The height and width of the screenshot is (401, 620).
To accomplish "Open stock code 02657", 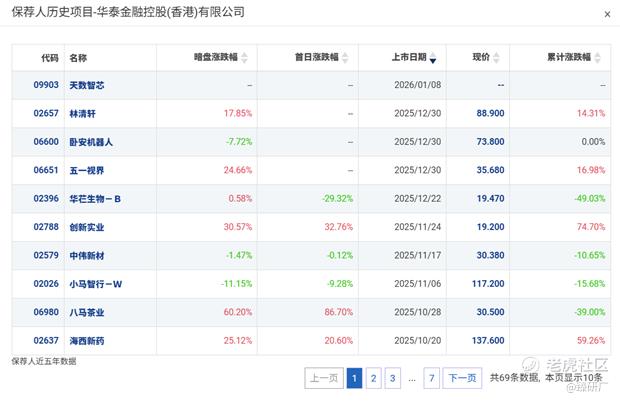I will [x=46, y=113].
